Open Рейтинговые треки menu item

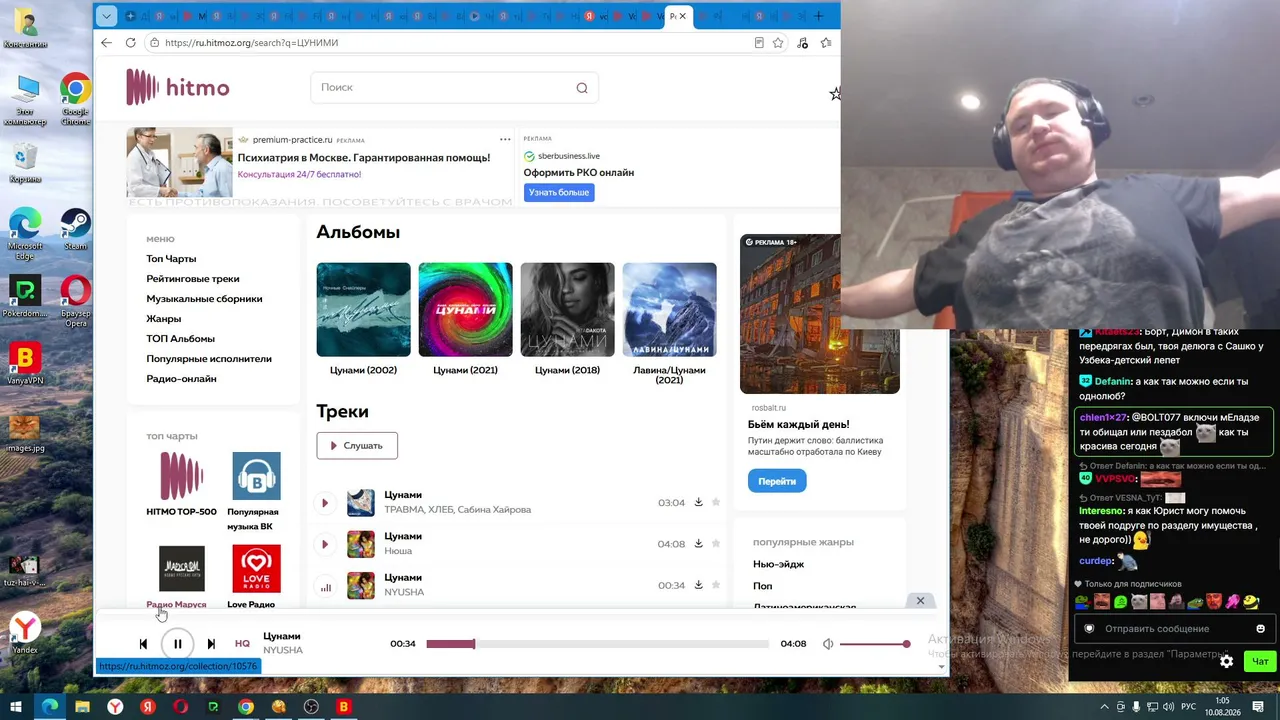pos(193,279)
